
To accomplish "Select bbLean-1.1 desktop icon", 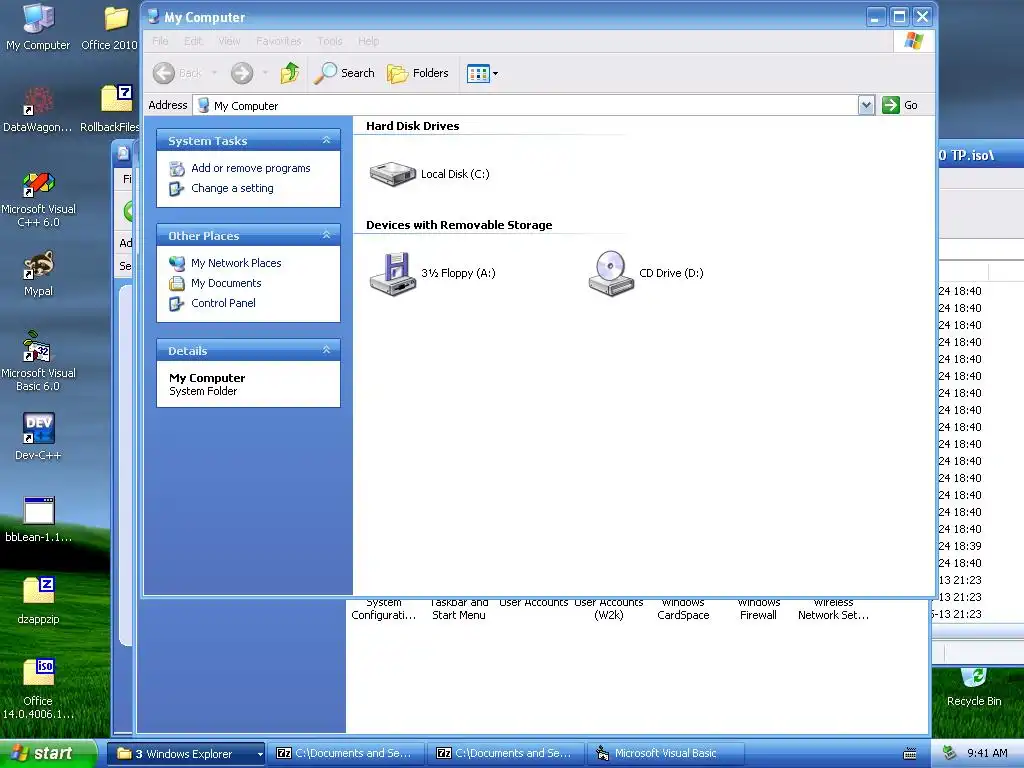I will (38, 520).
